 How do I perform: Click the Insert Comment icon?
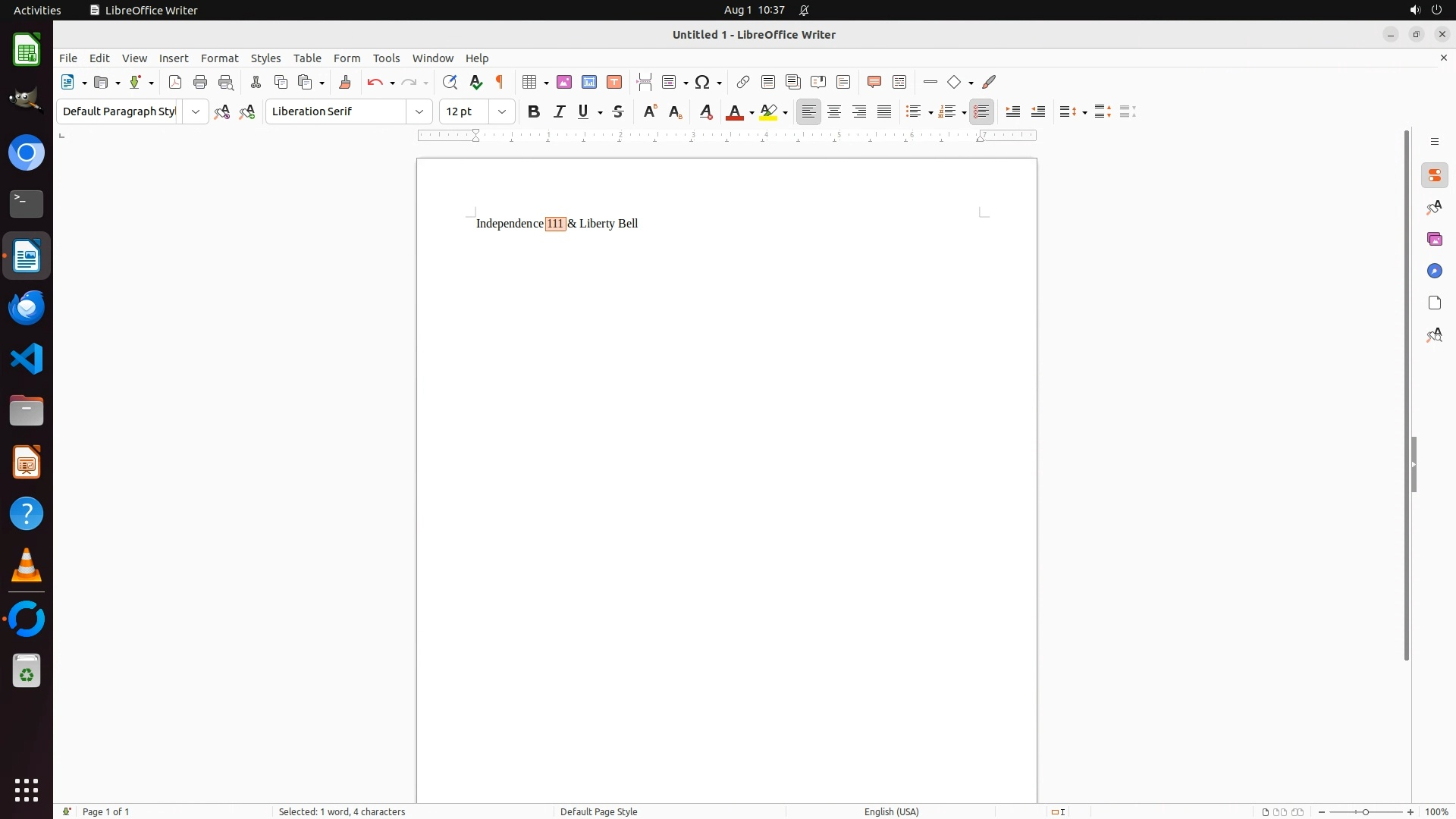click(874, 83)
